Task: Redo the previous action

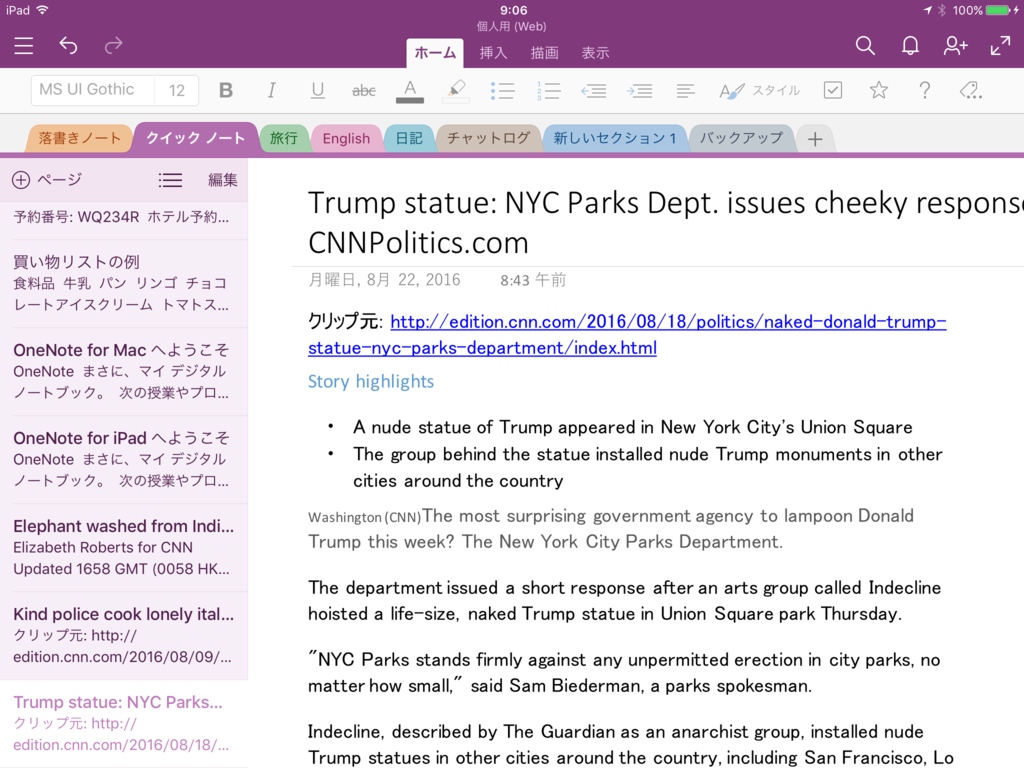Action: (x=113, y=45)
